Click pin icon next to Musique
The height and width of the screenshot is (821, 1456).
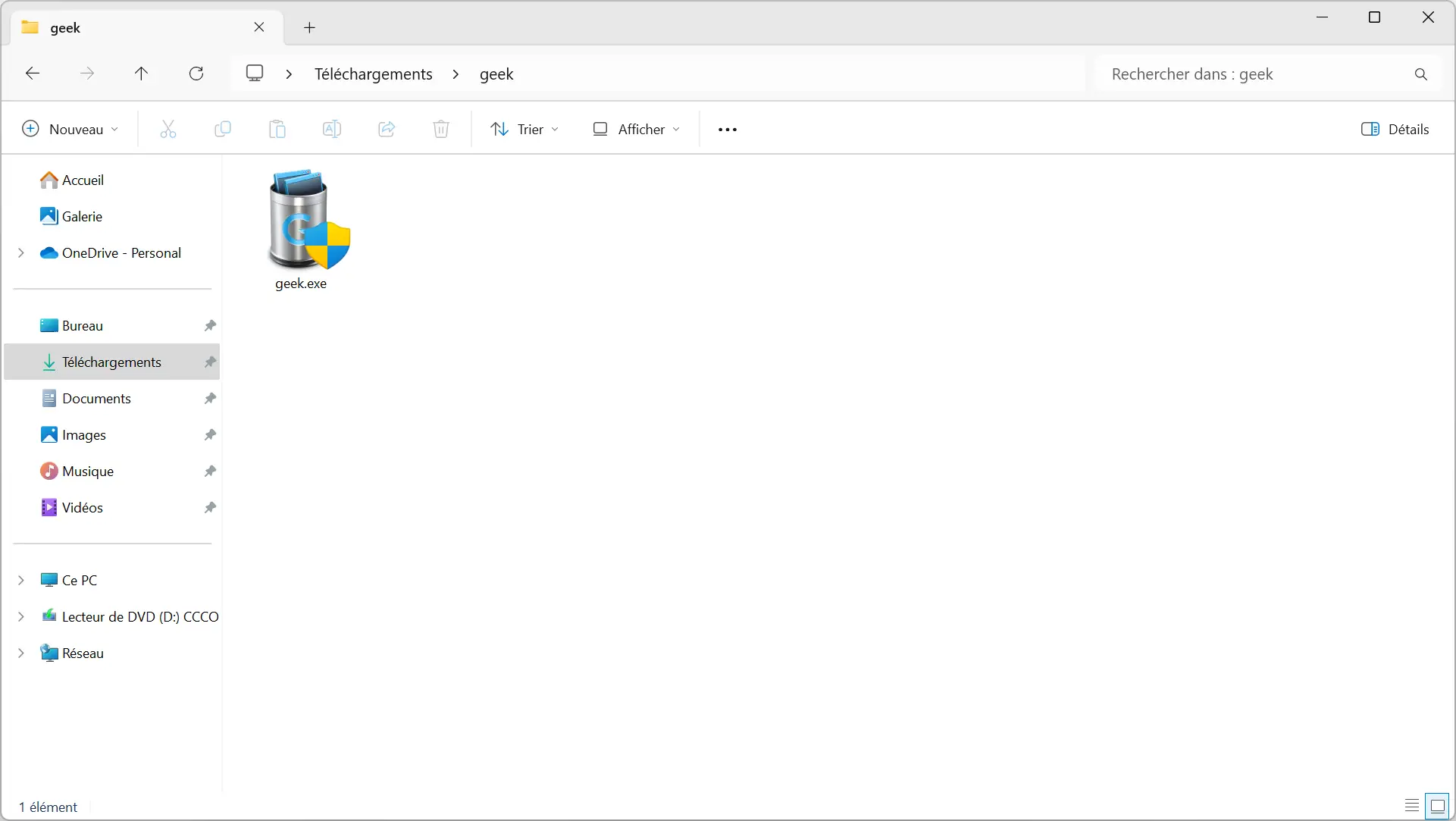[210, 472]
